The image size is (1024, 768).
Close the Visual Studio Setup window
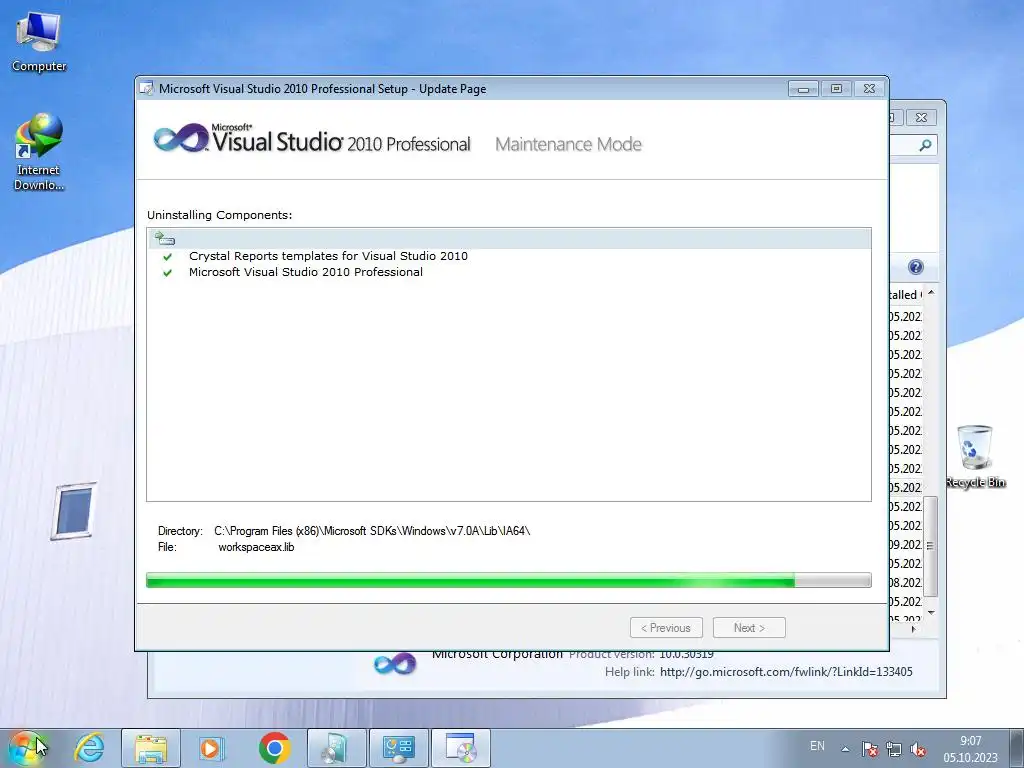pos(869,89)
